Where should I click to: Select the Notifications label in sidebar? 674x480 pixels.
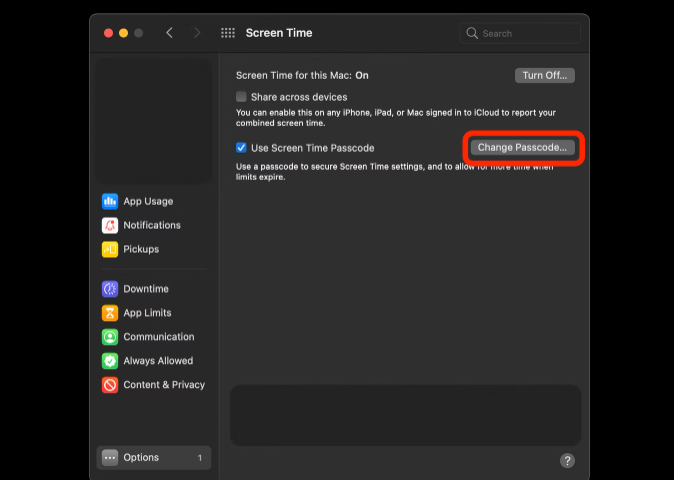[152, 225]
